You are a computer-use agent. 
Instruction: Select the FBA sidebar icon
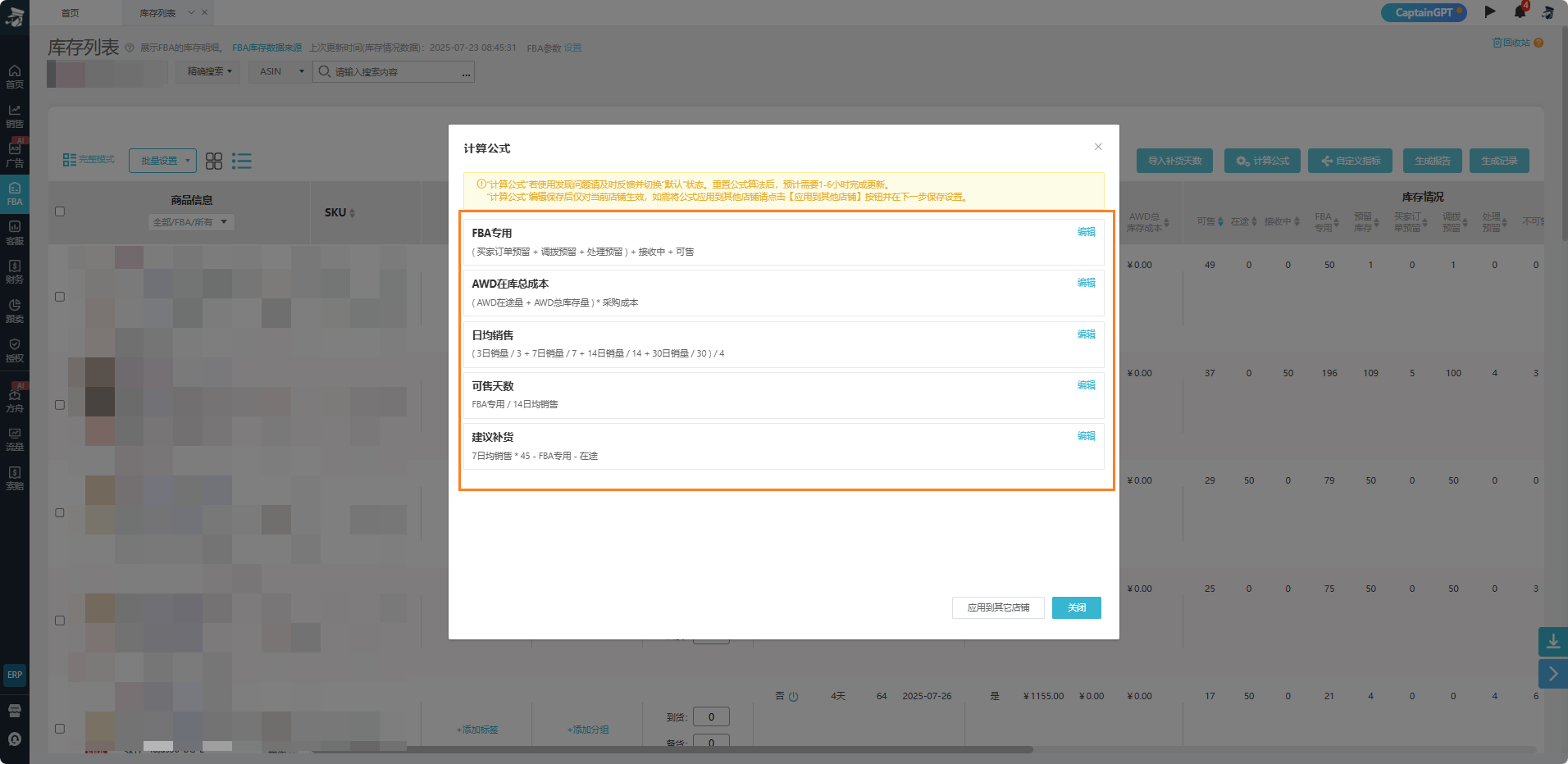[15, 194]
